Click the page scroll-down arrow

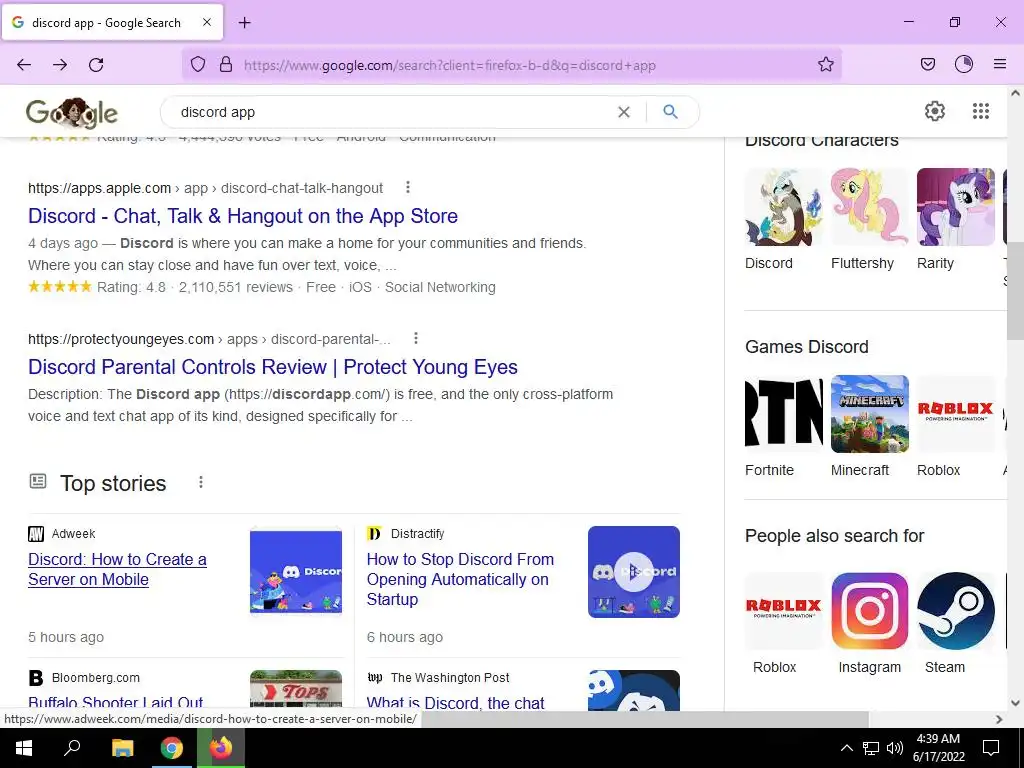click(x=1016, y=703)
